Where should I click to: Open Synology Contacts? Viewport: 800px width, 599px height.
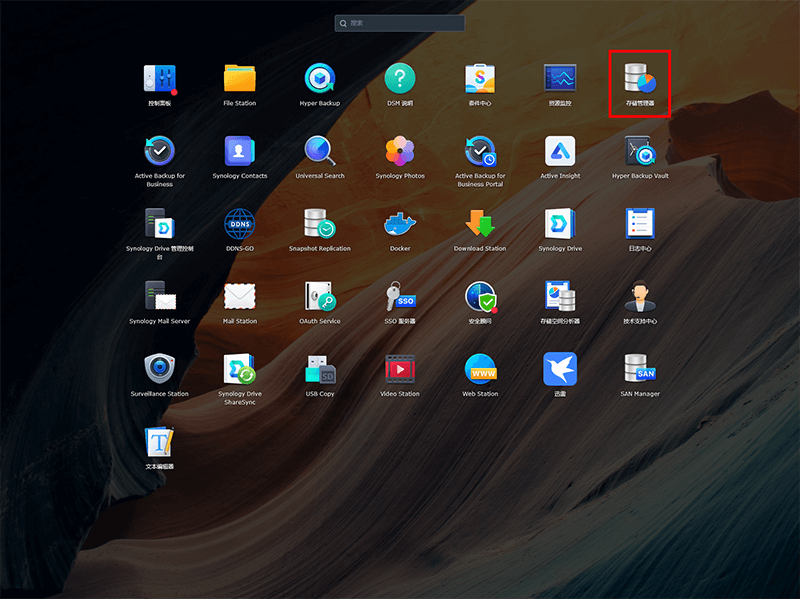click(240, 152)
